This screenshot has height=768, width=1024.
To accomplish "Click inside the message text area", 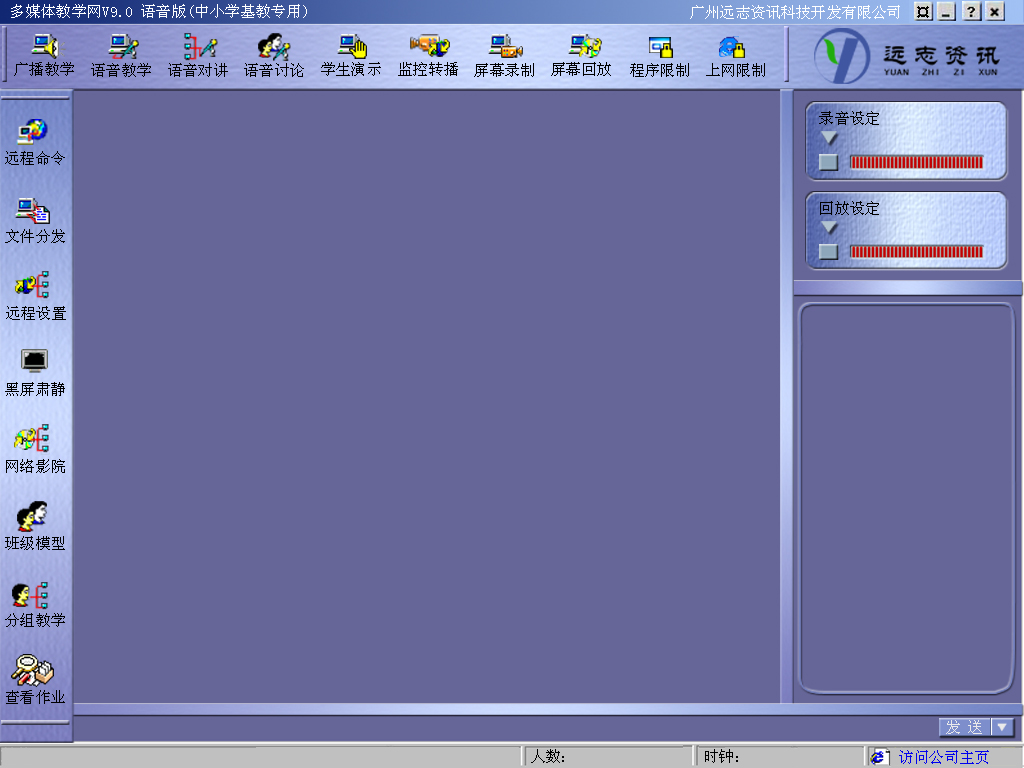I will click(906, 500).
